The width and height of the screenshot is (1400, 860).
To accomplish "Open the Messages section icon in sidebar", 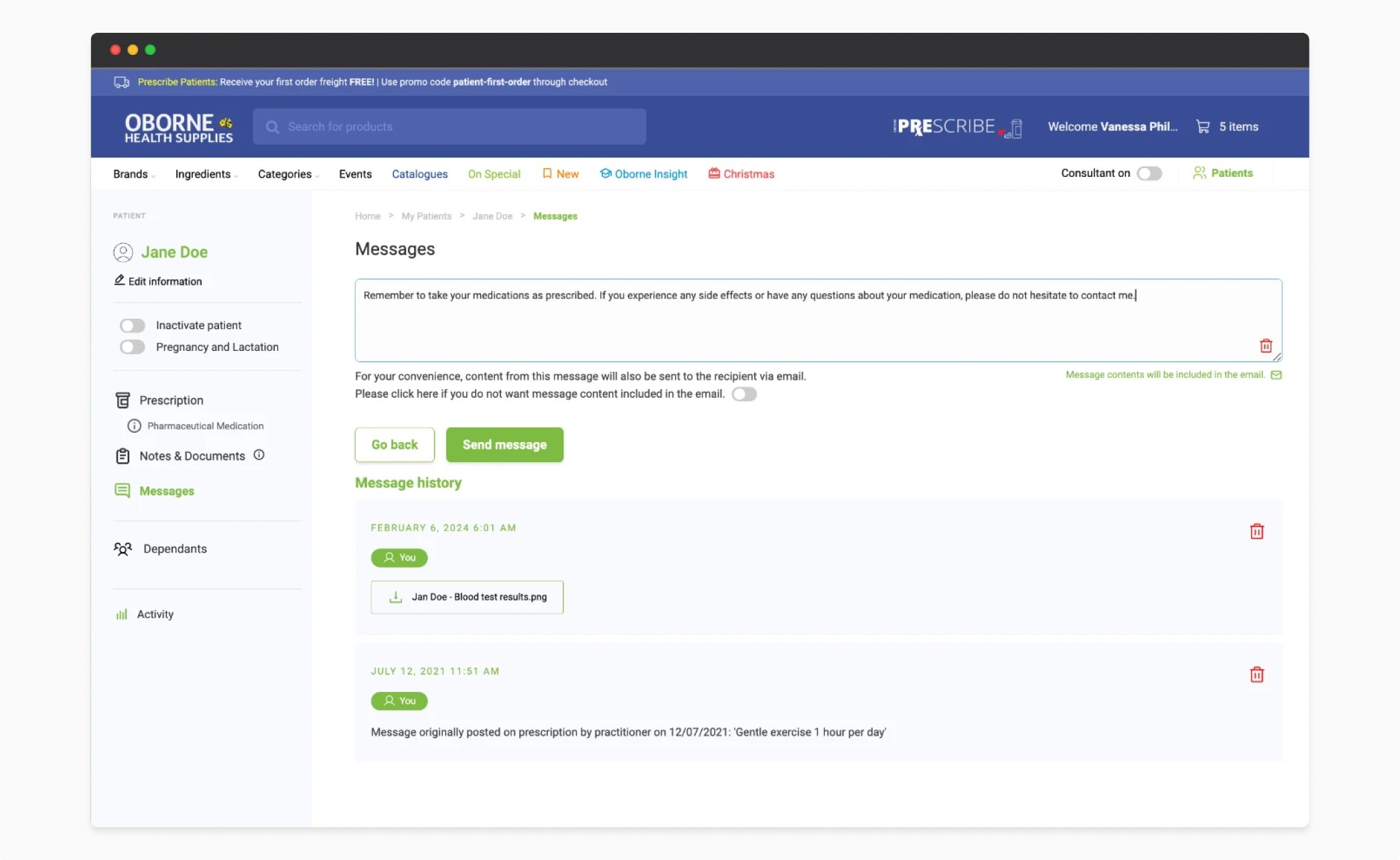I will pyautogui.click(x=122, y=491).
